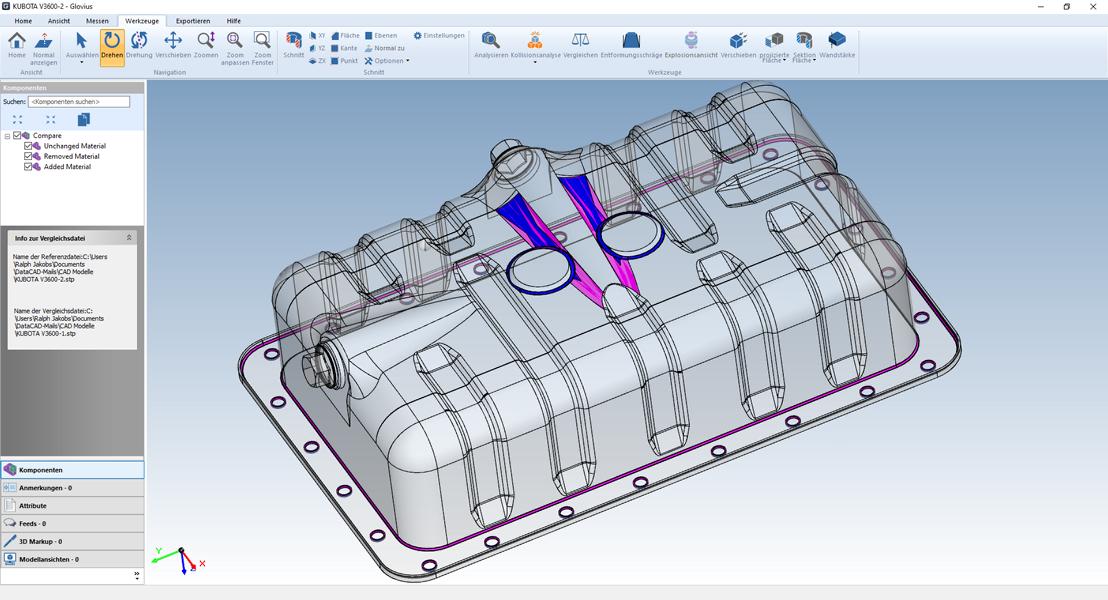Click the blue copy documents icon
The height and width of the screenshot is (600, 1108).
[83, 119]
